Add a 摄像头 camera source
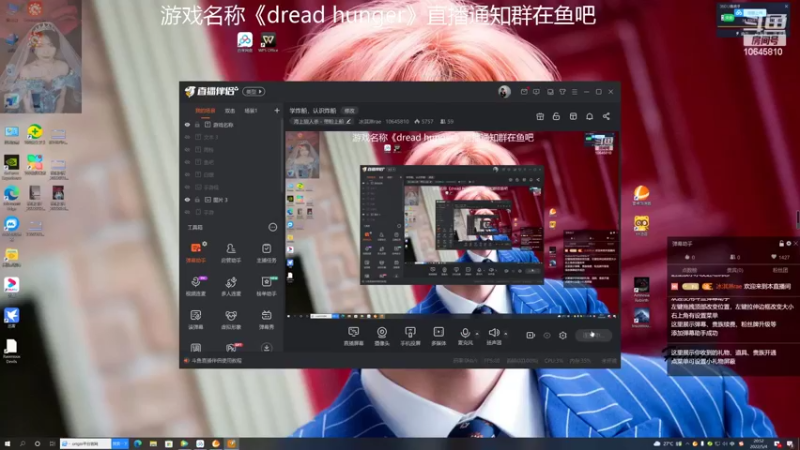This screenshot has height=450, width=800. pos(382,336)
